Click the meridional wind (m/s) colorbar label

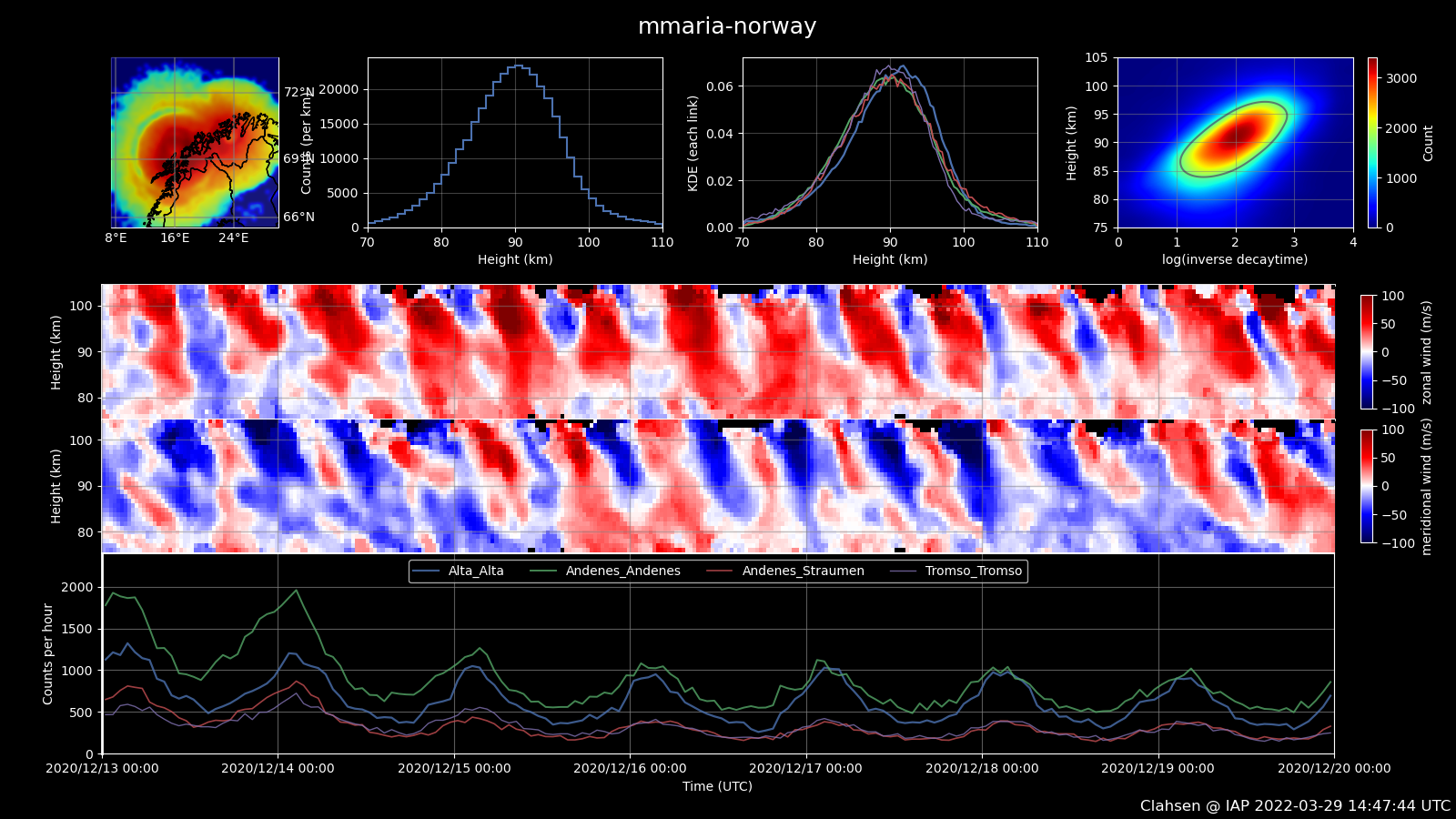tap(1427, 486)
